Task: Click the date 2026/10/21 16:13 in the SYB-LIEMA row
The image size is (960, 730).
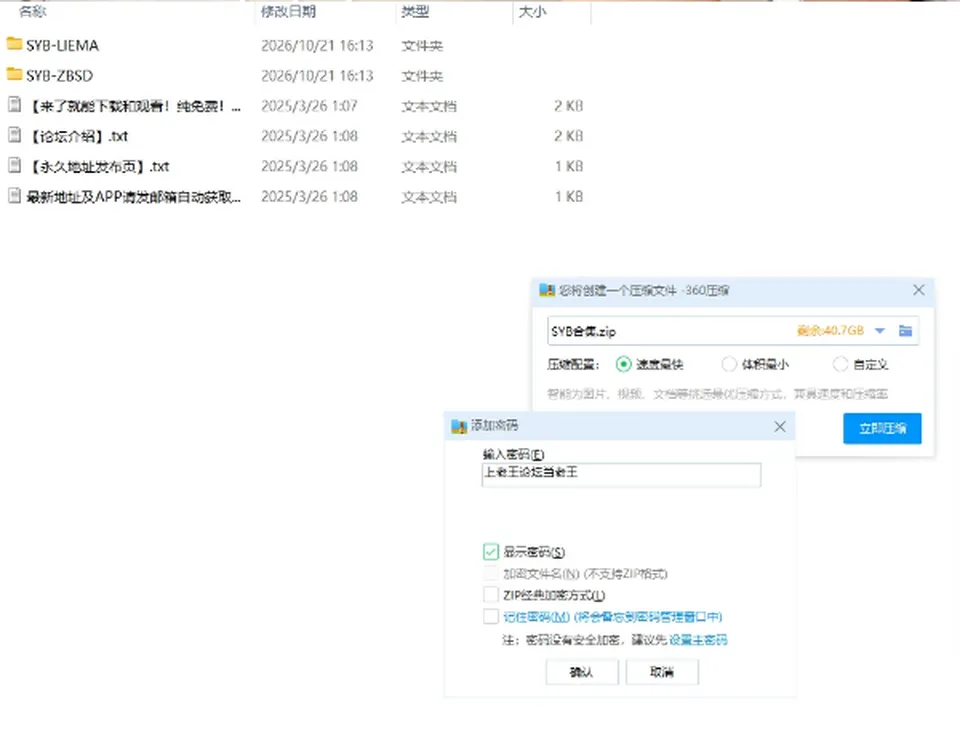Action: (317, 45)
